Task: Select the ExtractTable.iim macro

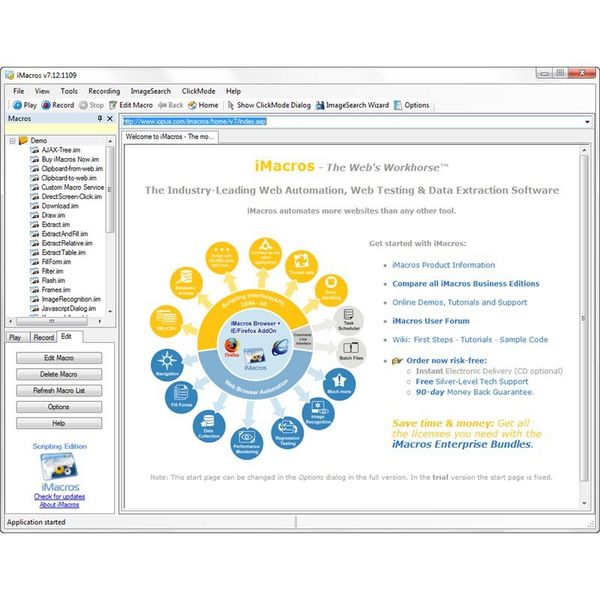Action: tap(64, 253)
